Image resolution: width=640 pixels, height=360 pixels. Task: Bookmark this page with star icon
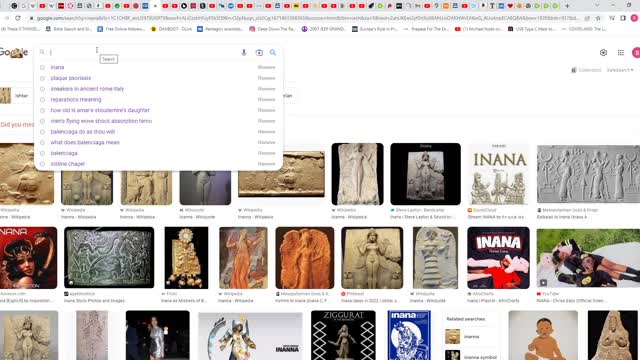coord(598,18)
